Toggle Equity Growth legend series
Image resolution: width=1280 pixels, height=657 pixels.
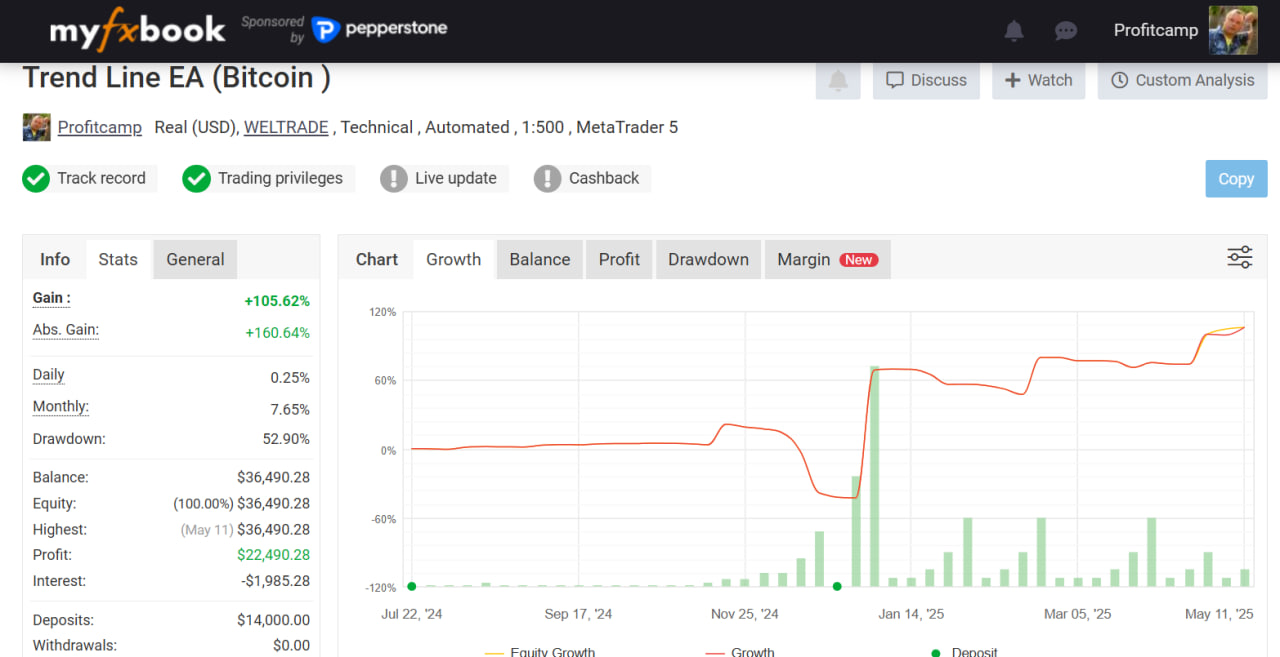point(540,652)
